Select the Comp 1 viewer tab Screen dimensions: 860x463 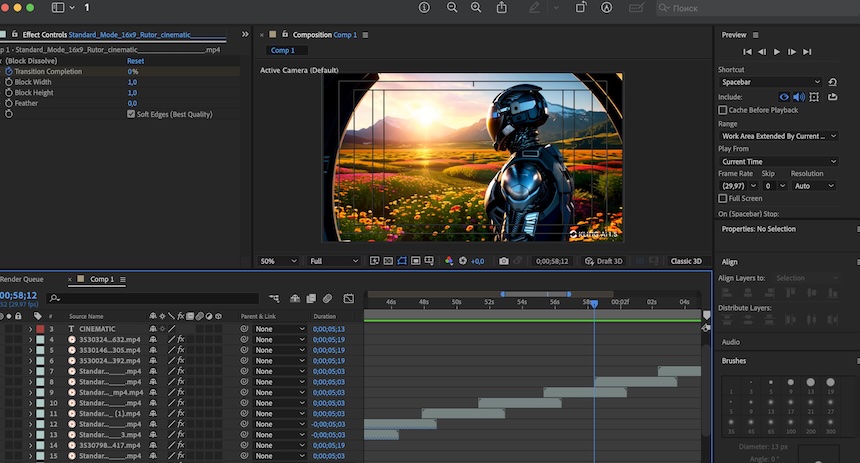(x=282, y=51)
